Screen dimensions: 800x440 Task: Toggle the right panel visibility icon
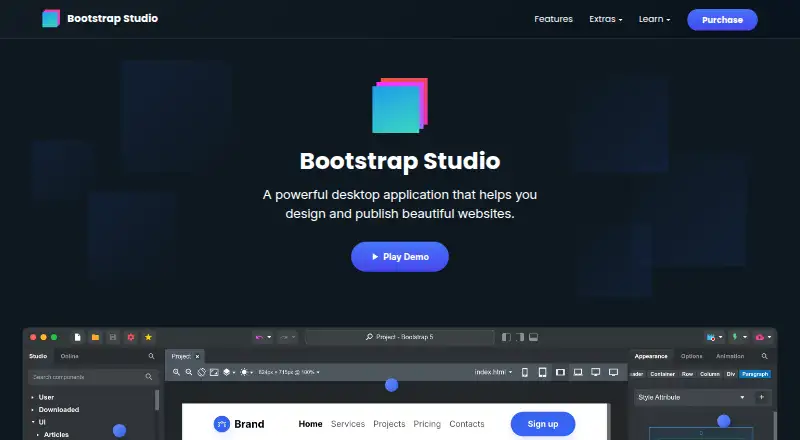tap(520, 337)
